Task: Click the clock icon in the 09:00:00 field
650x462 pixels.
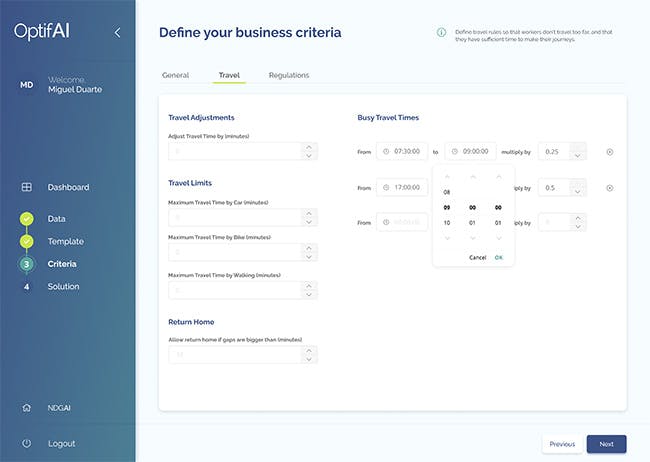Action: click(455, 151)
